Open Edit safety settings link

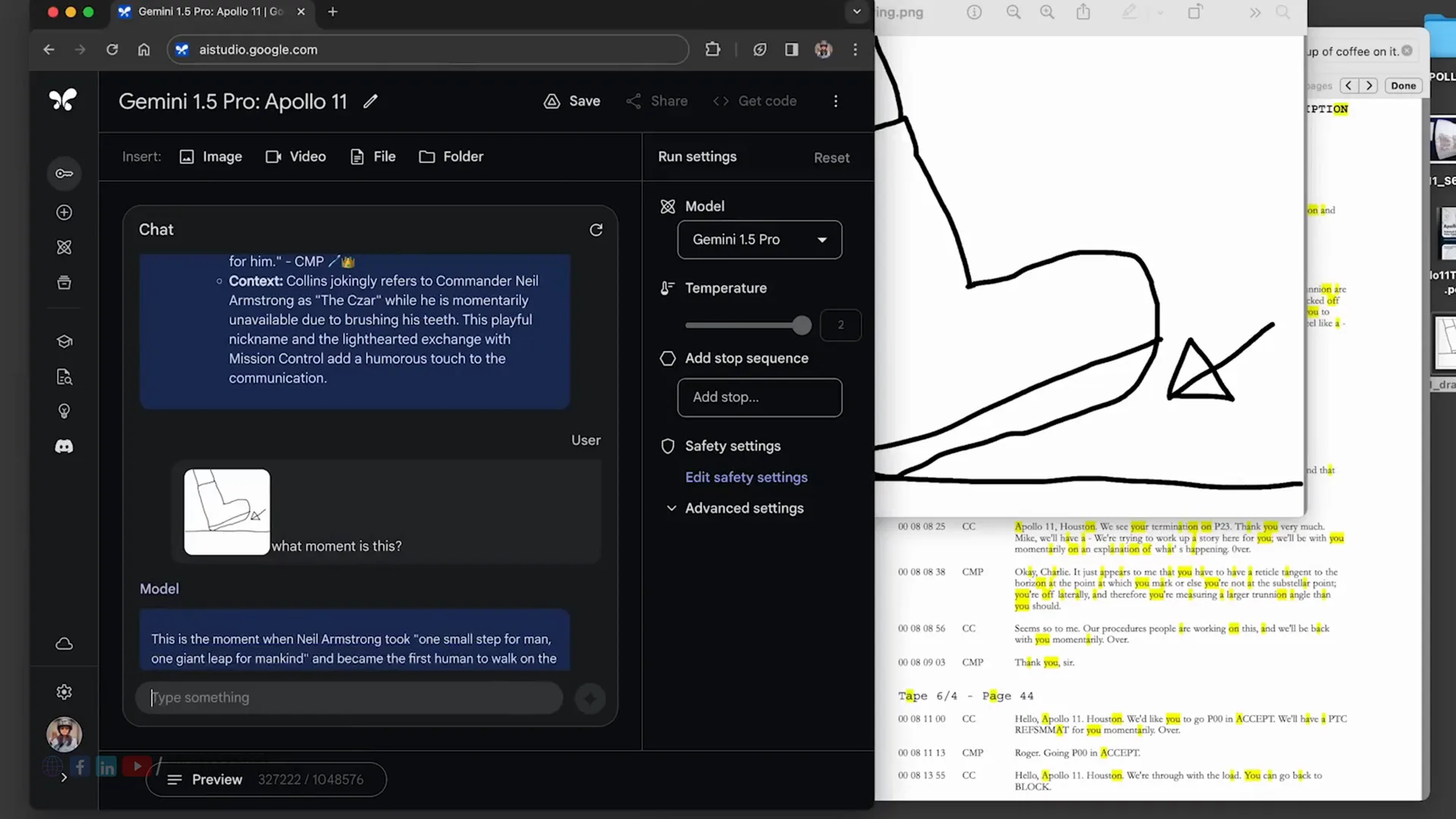point(746,477)
